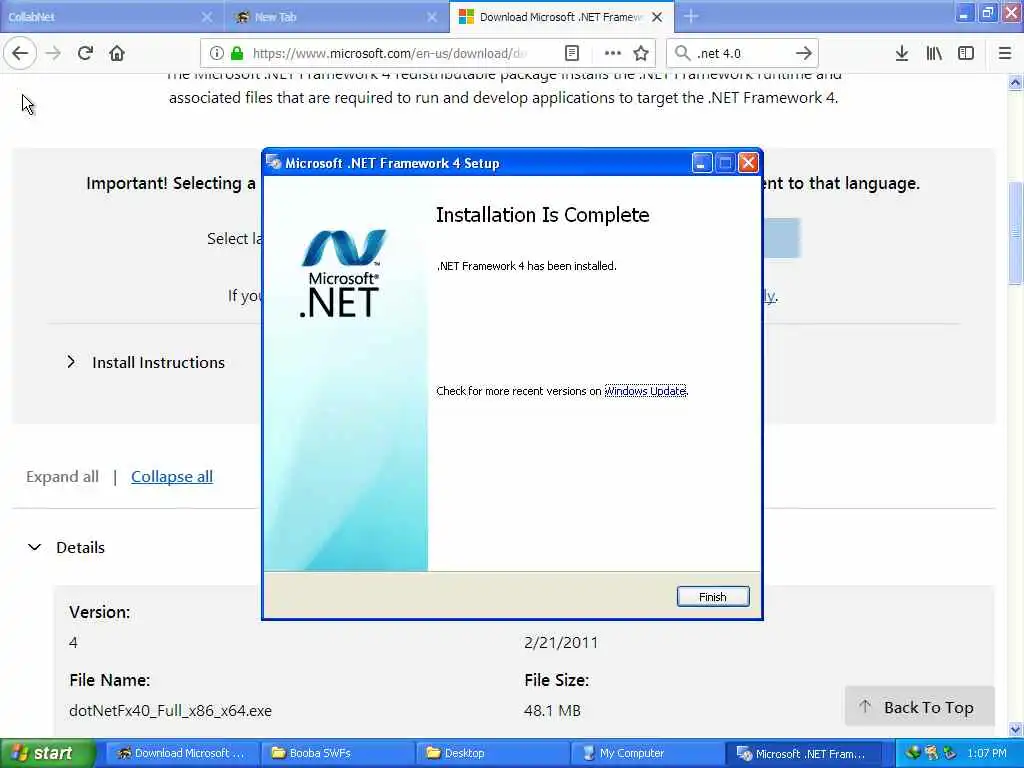1024x768 pixels.
Task: Restore down the Firefox browser window
Action: [987, 14]
